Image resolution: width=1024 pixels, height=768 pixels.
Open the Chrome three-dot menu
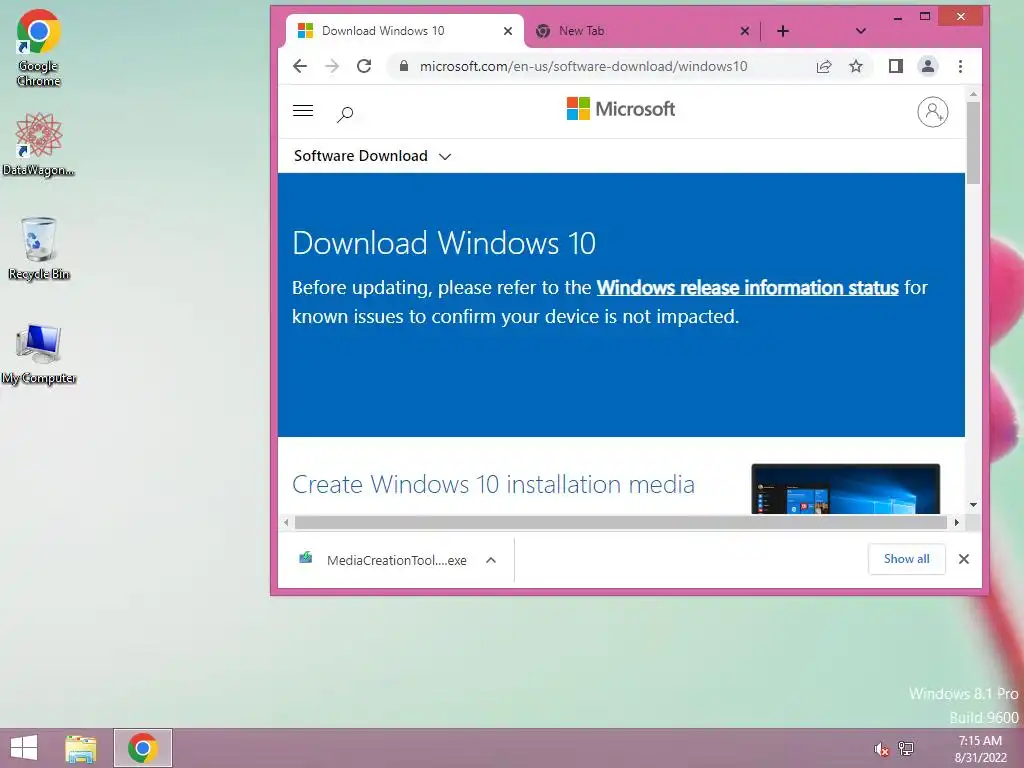[x=960, y=66]
